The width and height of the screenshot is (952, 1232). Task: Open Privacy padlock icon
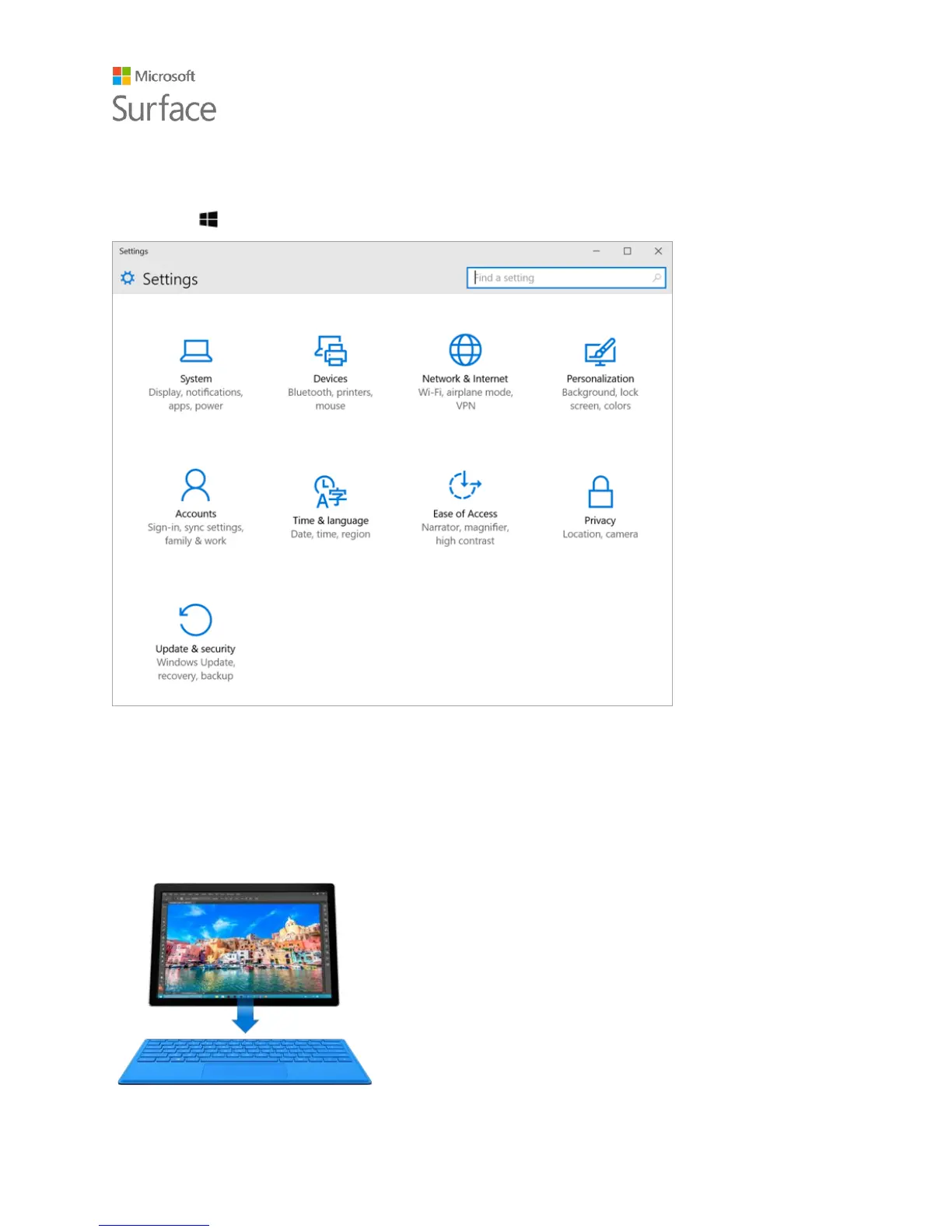[x=600, y=492]
